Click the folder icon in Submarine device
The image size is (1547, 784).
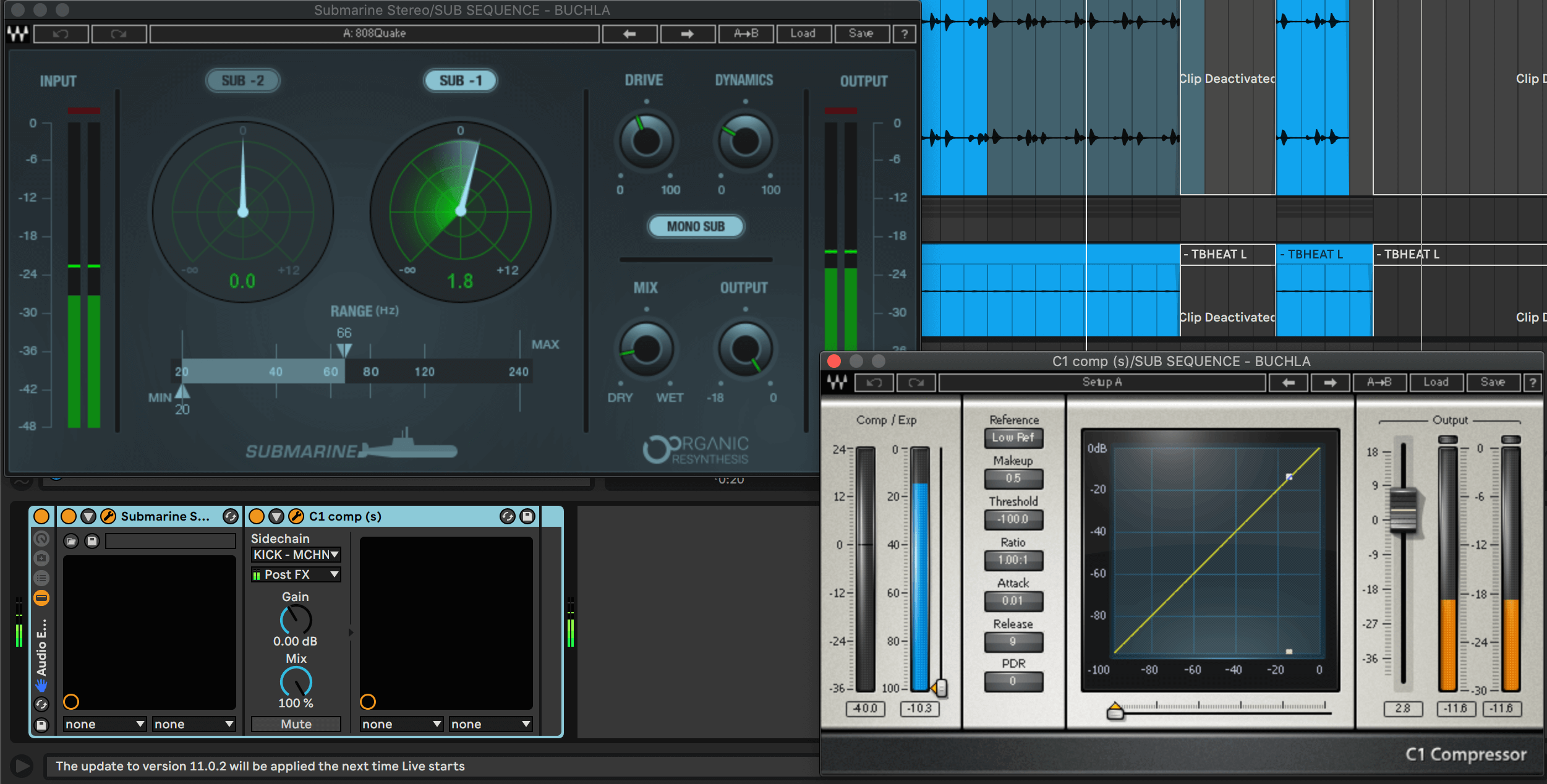click(71, 542)
